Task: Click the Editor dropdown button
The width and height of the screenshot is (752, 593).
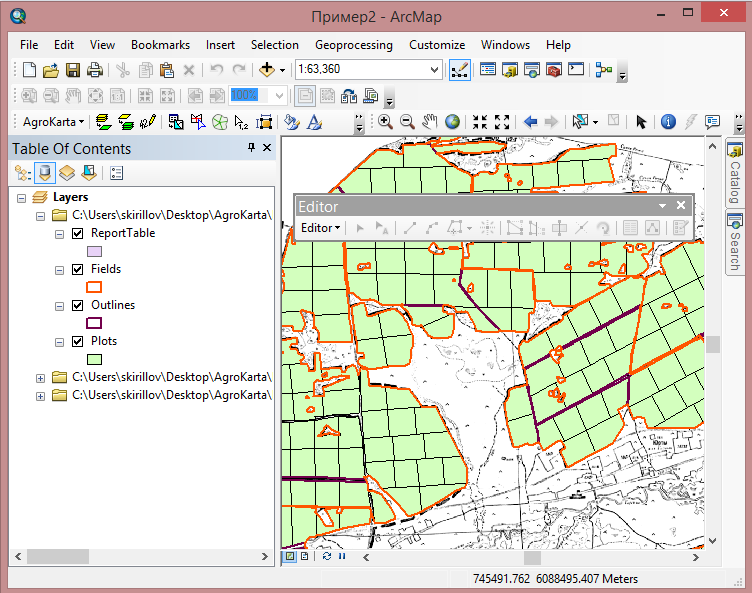Action: coord(320,228)
